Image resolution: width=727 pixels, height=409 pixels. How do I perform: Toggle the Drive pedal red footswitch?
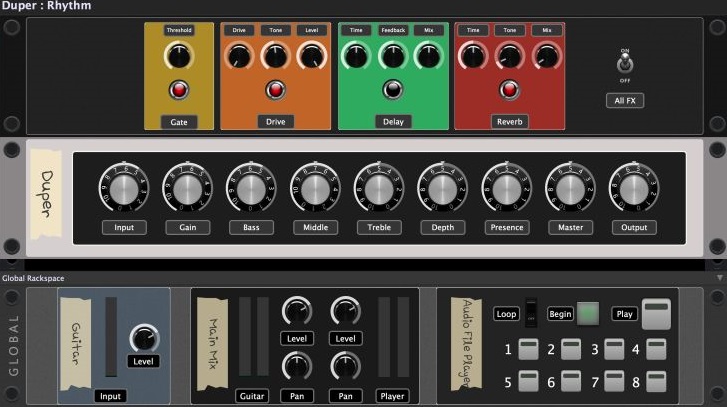275,90
